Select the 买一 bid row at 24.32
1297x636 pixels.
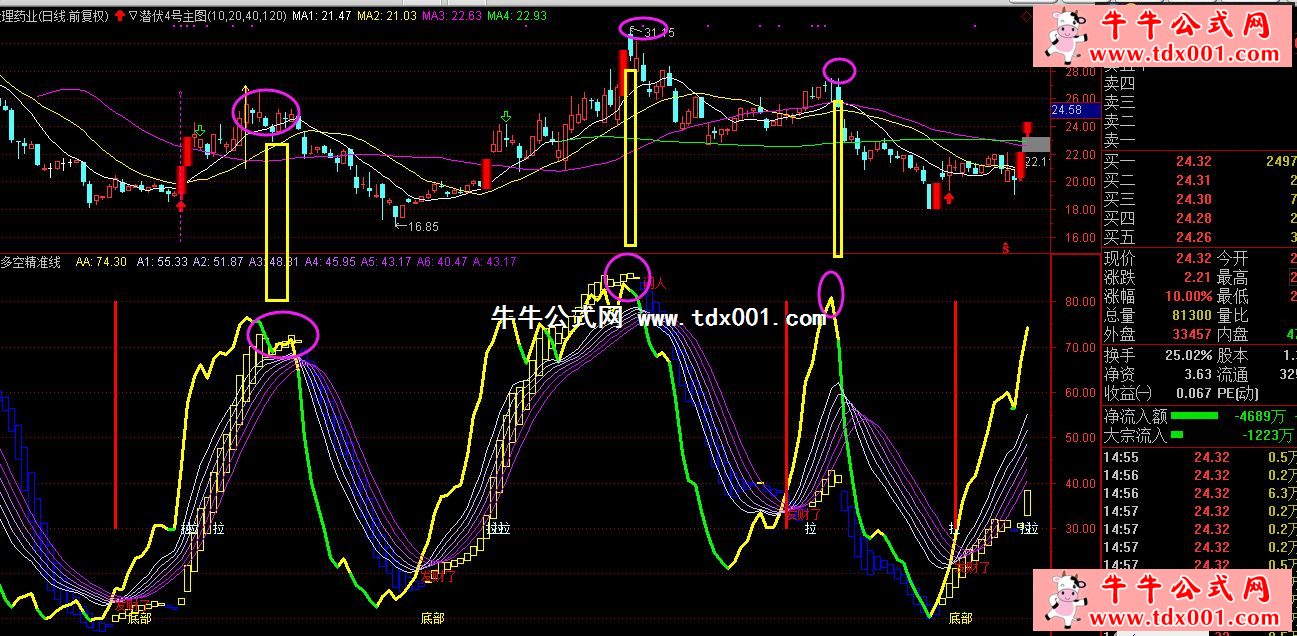[1190, 162]
